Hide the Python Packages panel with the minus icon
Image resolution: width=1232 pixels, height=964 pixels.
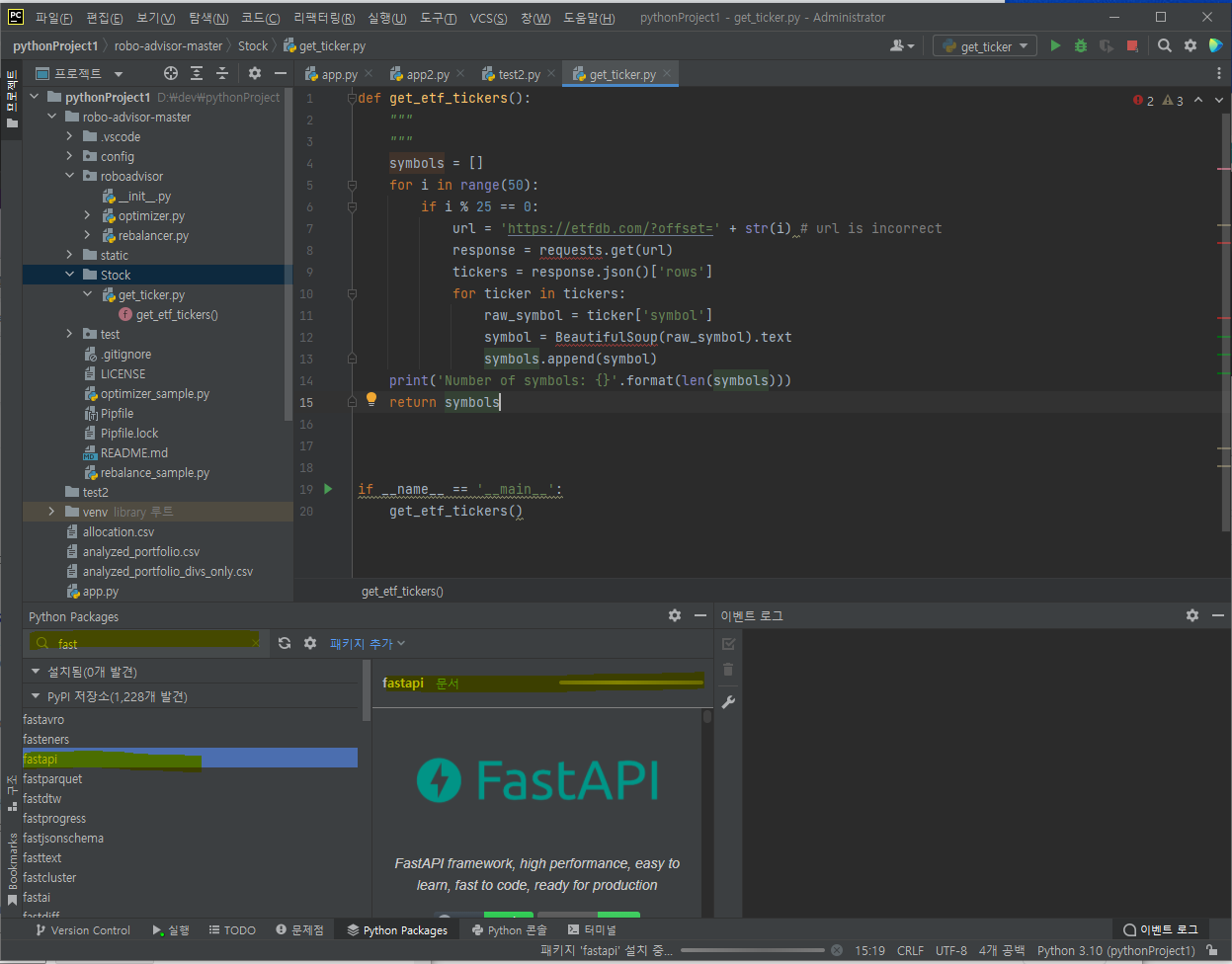pyautogui.click(x=700, y=615)
